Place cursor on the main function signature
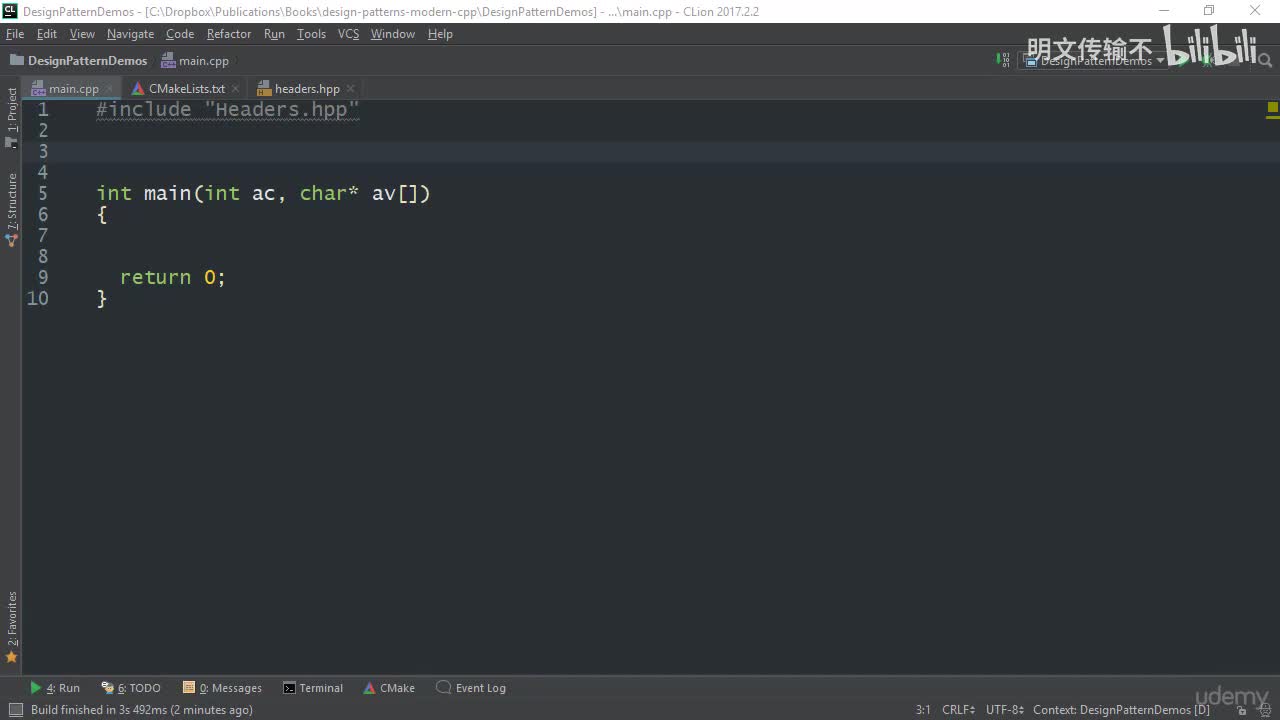This screenshot has width=1280, height=720. point(263,193)
